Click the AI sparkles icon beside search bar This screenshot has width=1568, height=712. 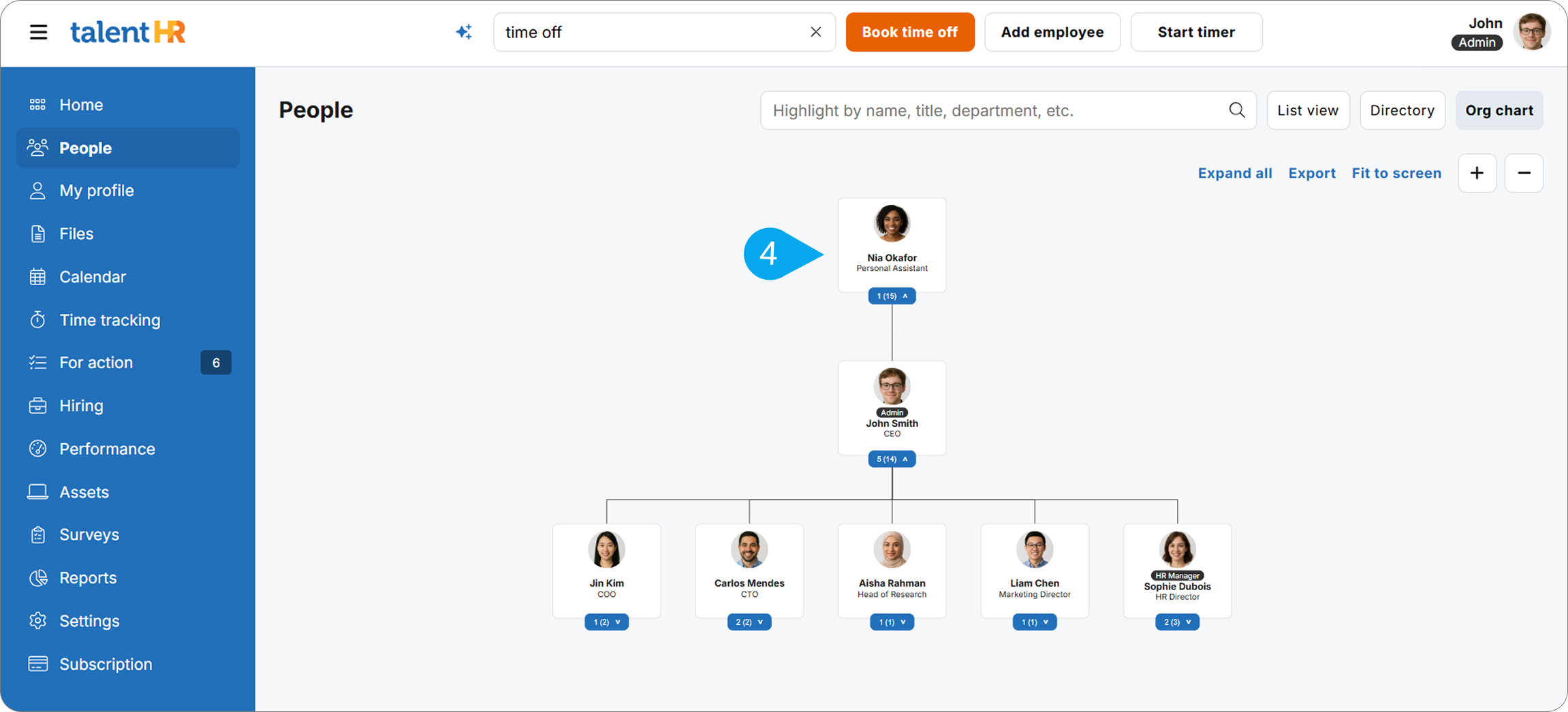click(x=464, y=31)
